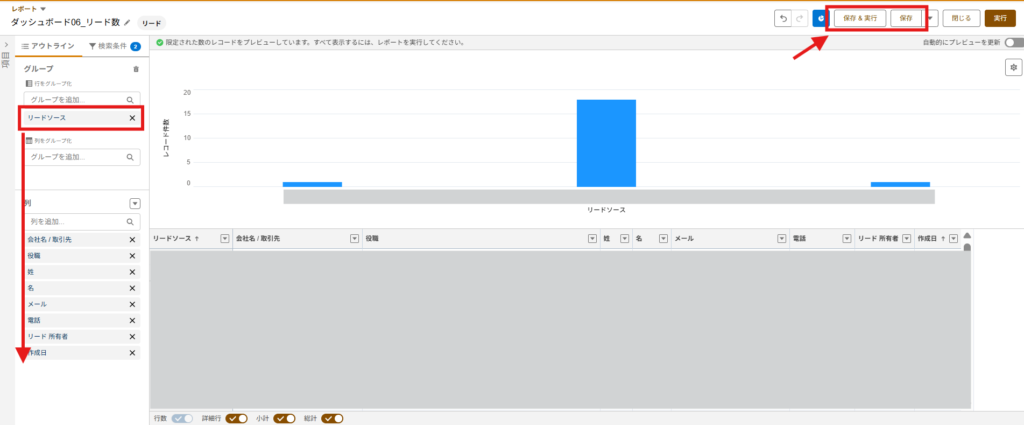Toggle 自動的にプレビューを更新 switch
The image size is (1024, 425).
1014,43
